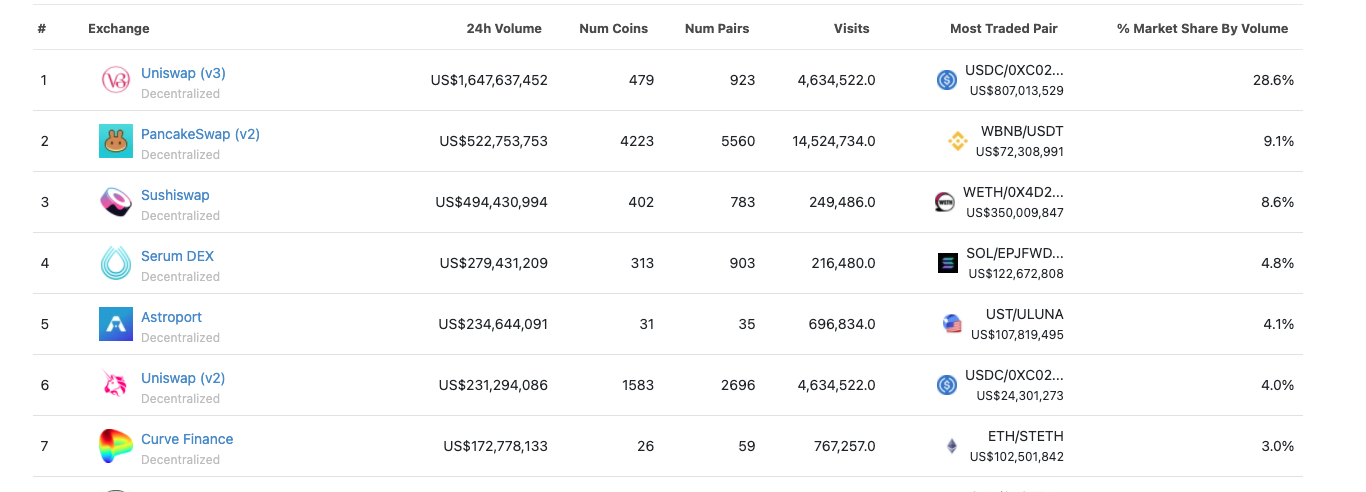
Task: Sort by Most Traded Pair header
Action: (x=1003, y=28)
